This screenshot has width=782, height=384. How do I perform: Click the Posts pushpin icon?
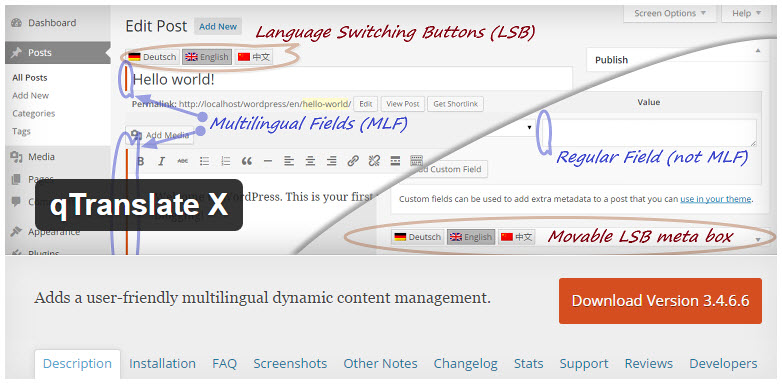(16, 52)
